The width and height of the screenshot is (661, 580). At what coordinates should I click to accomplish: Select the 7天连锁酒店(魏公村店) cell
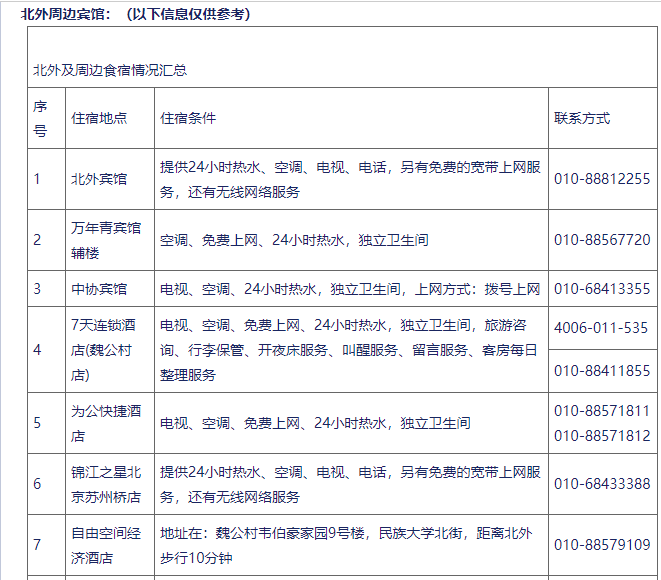click(109, 350)
